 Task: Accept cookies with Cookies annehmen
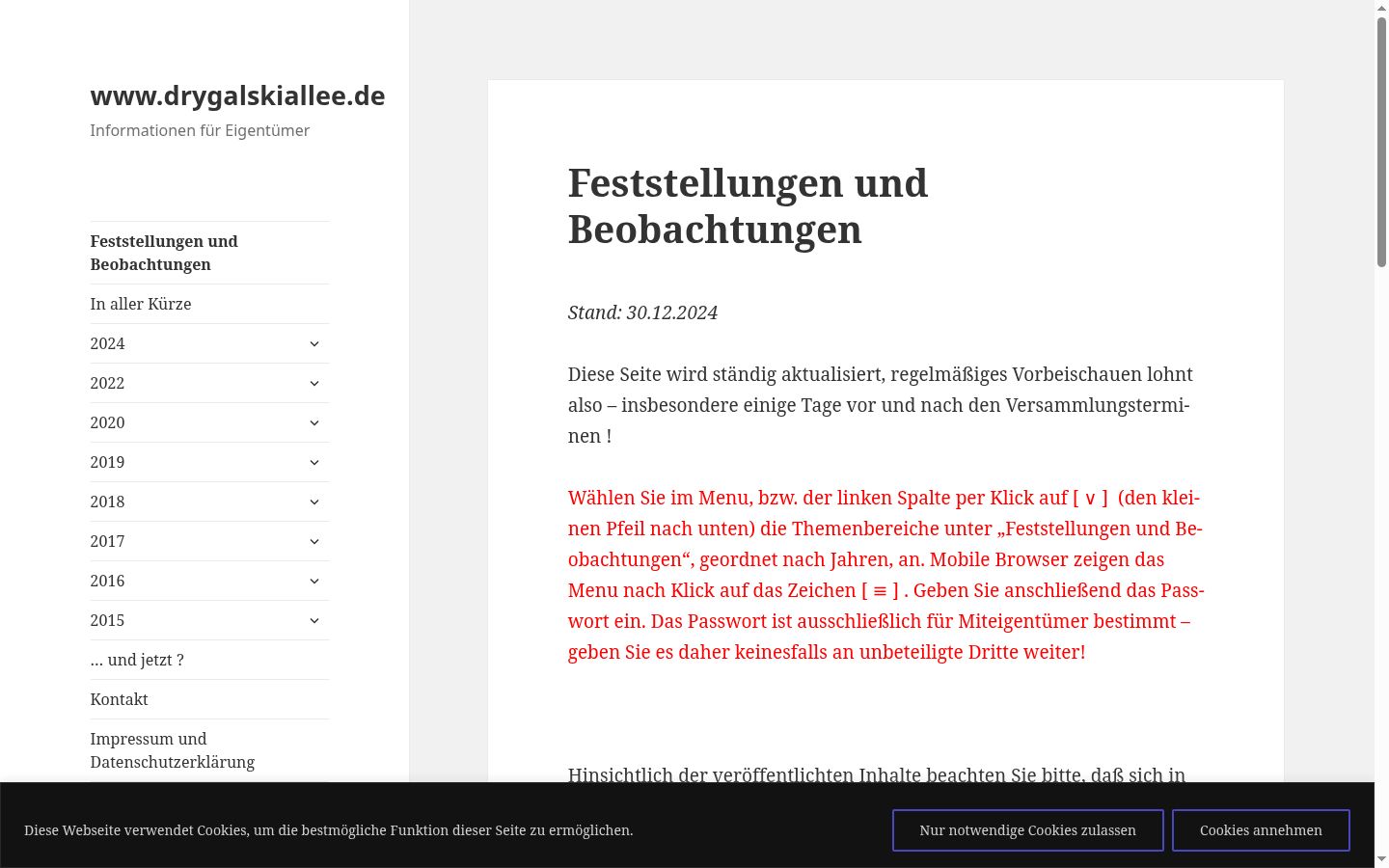click(x=1261, y=830)
